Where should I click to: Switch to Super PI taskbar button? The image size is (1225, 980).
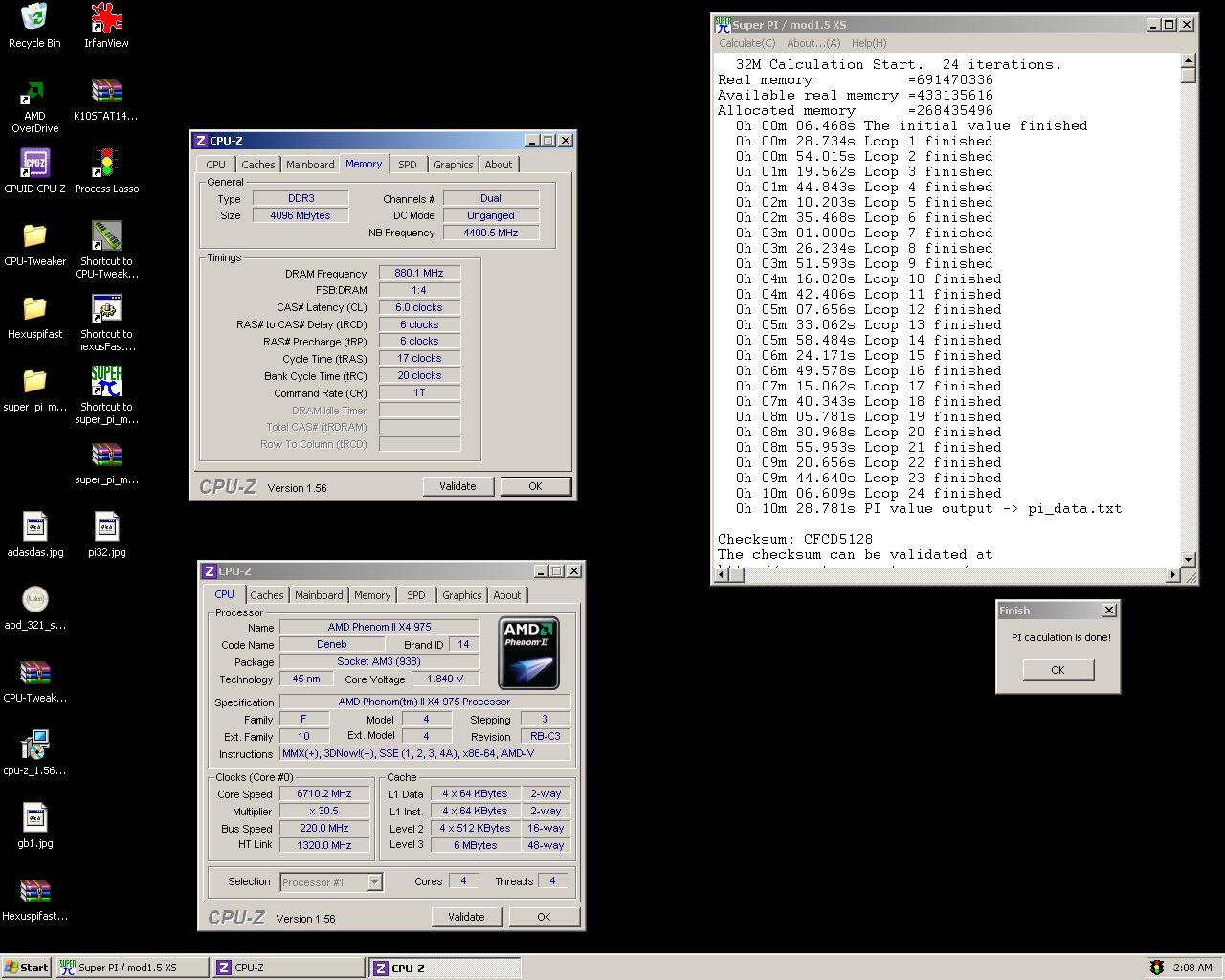pyautogui.click(x=130, y=968)
